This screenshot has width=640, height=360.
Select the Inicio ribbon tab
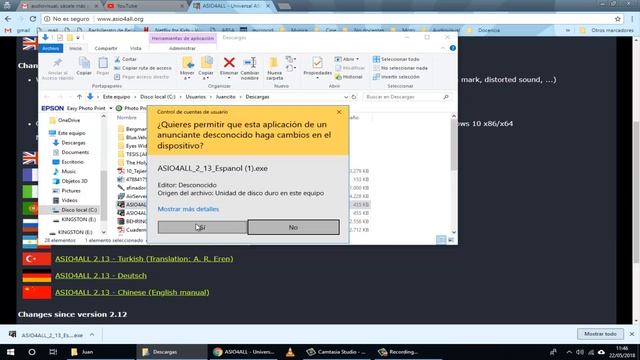(x=75, y=48)
